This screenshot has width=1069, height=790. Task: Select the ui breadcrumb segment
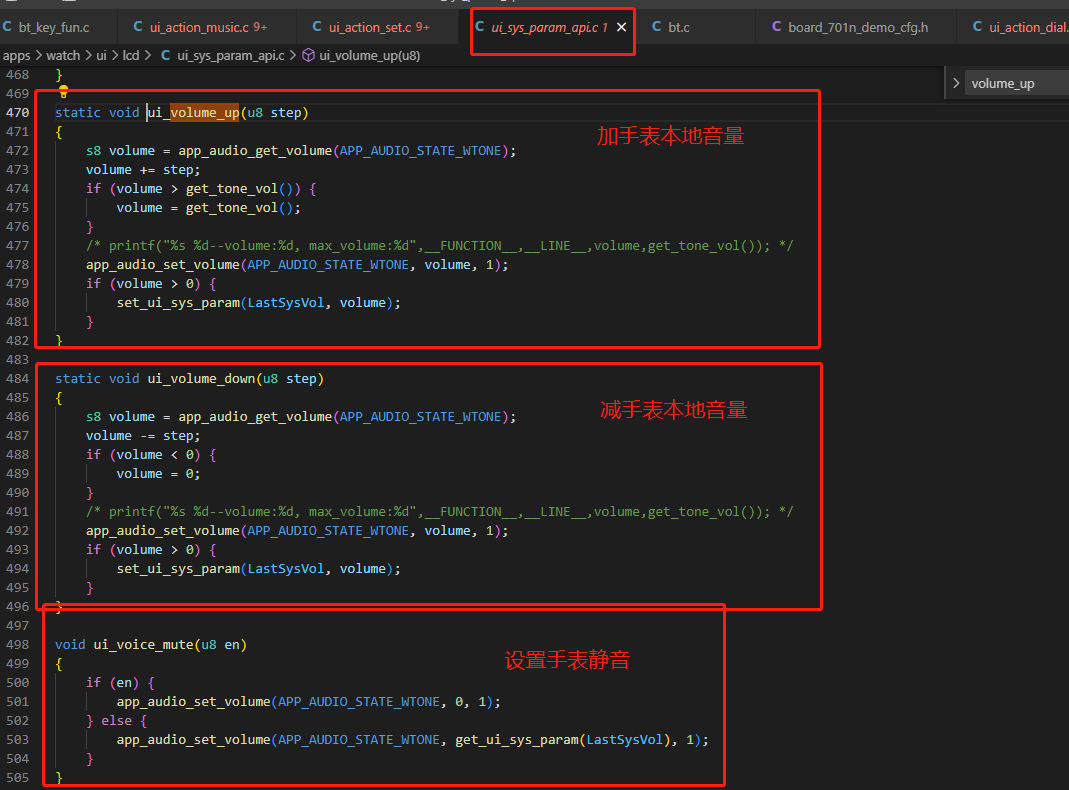101,56
